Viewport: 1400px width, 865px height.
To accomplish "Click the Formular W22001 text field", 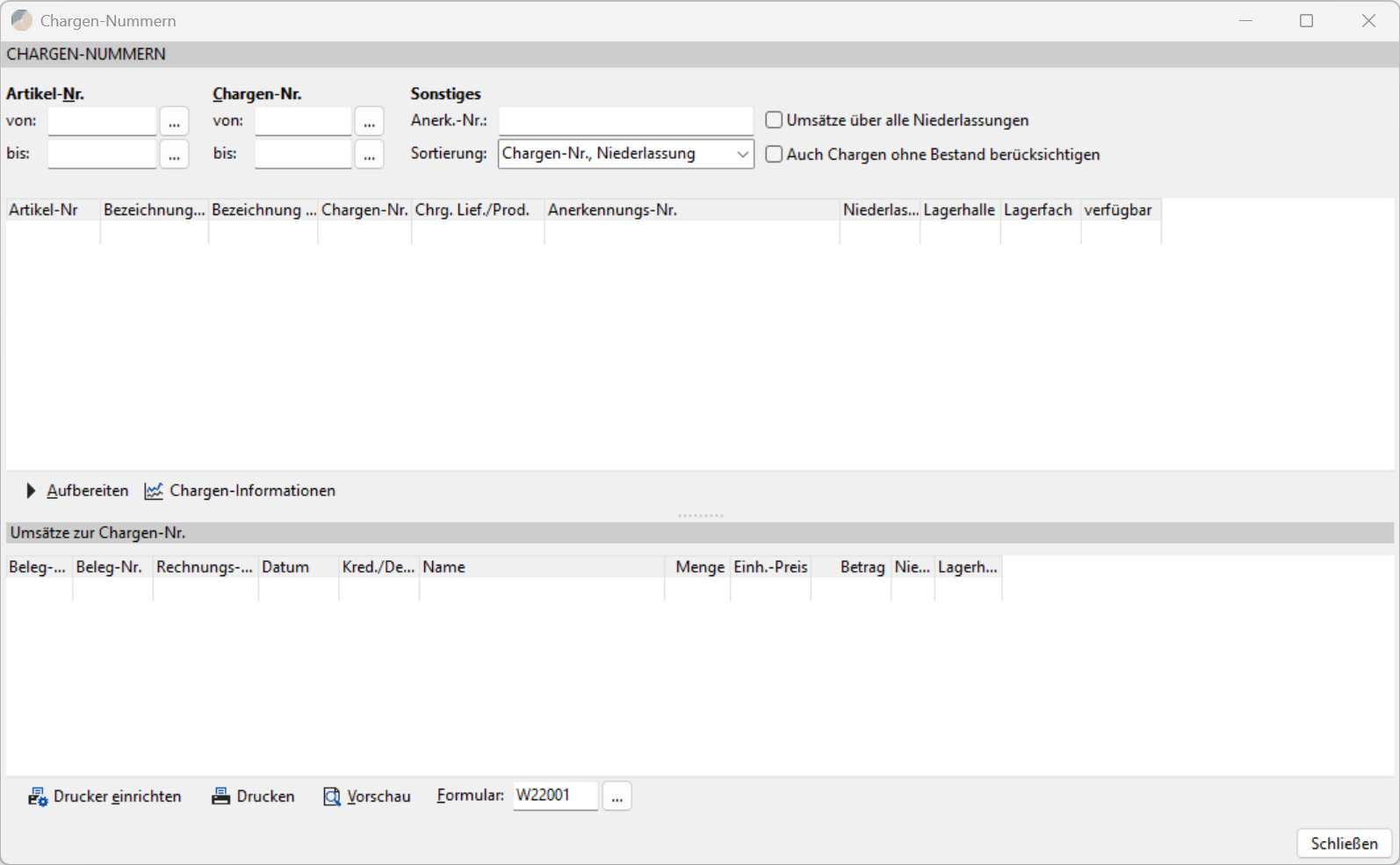I will pyautogui.click(x=555, y=796).
